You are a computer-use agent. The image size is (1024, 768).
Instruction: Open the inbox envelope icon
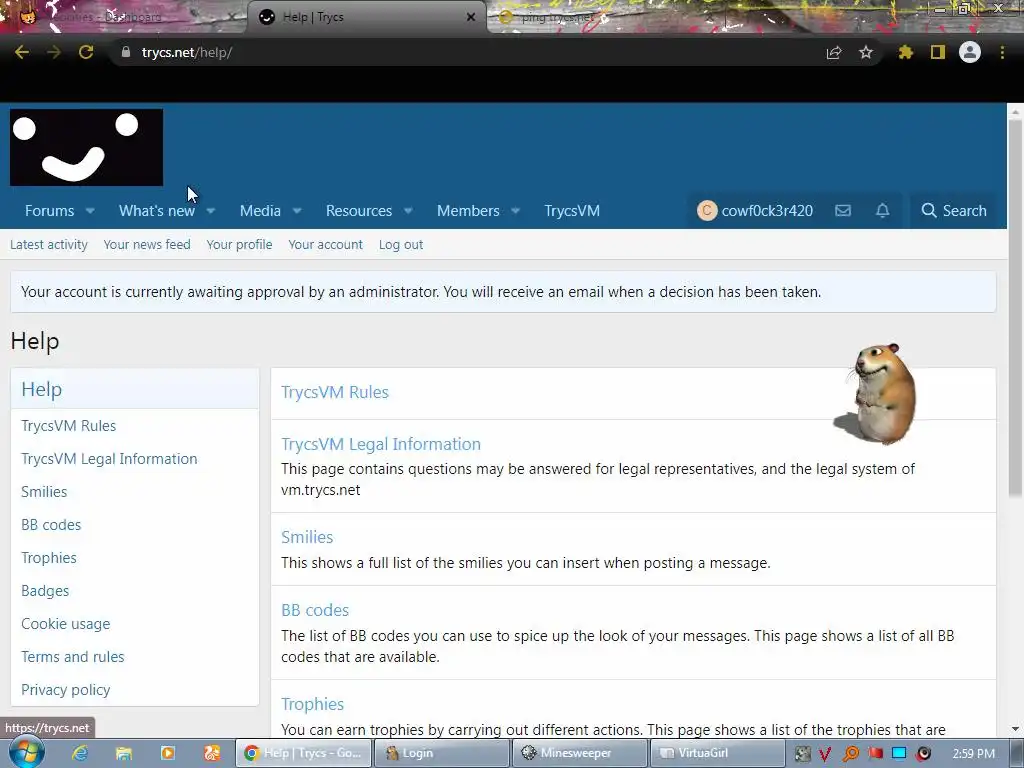(x=843, y=210)
